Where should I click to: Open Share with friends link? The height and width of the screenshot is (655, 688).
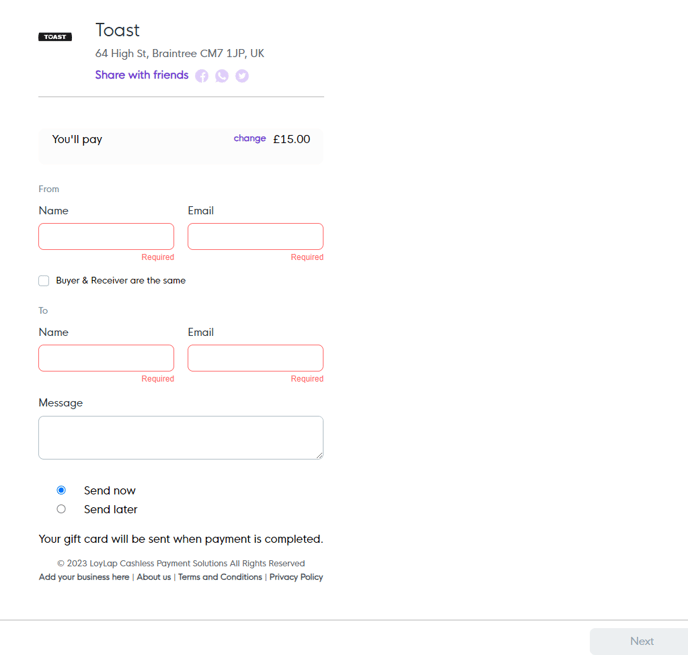pyautogui.click(x=142, y=75)
